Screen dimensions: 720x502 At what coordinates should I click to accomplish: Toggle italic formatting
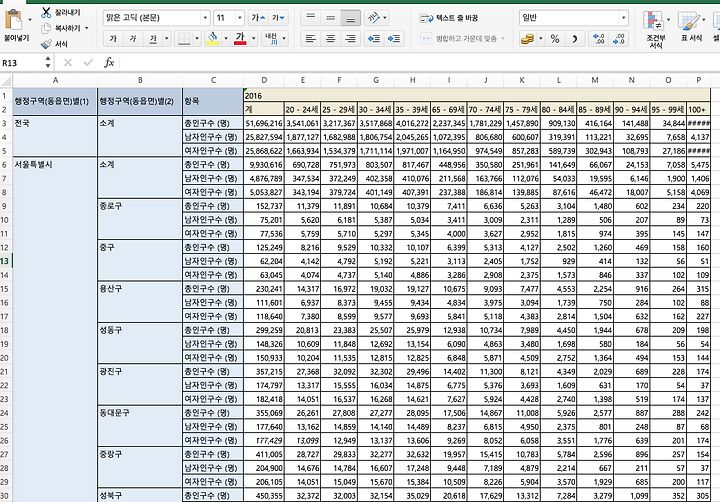(133, 39)
